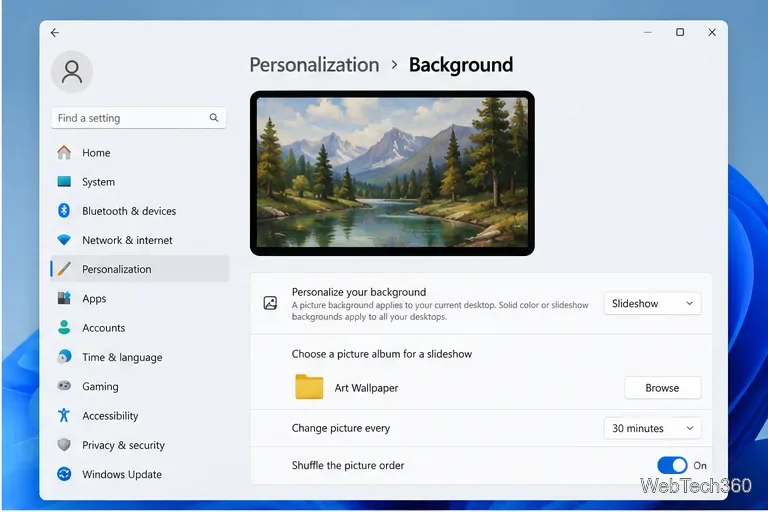Minimize the Settings window
This screenshot has height=512, width=768.
tap(648, 32)
